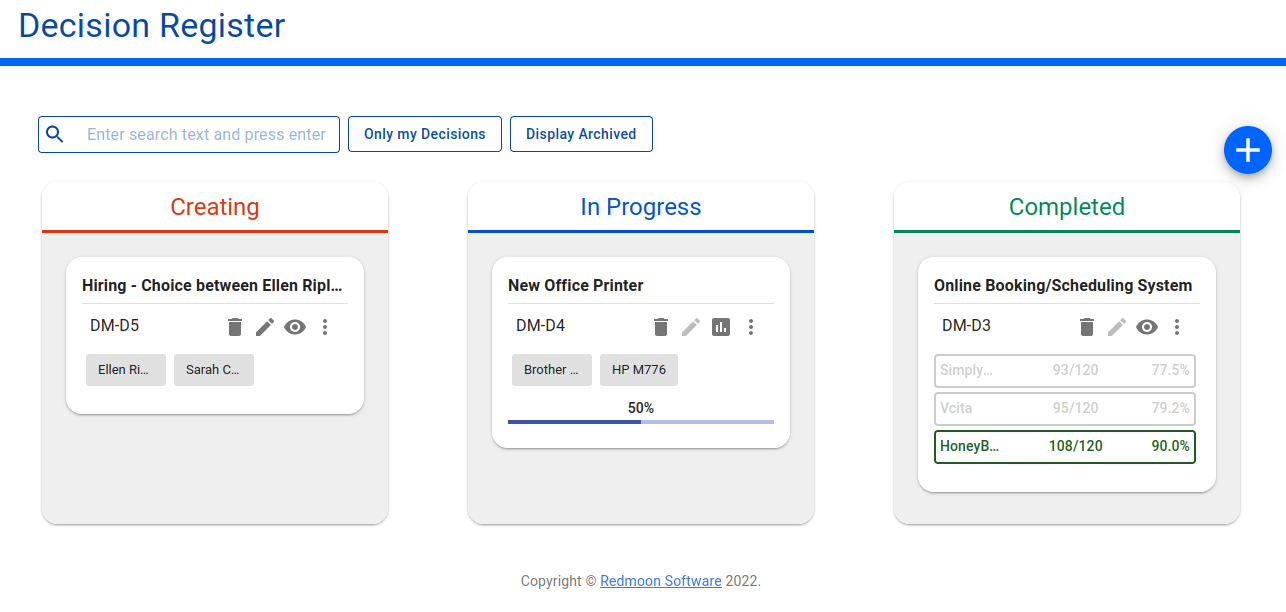Select the Sarah C... option chip
Viewport: 1286px width, 612px height.
(x=214, y=370)
